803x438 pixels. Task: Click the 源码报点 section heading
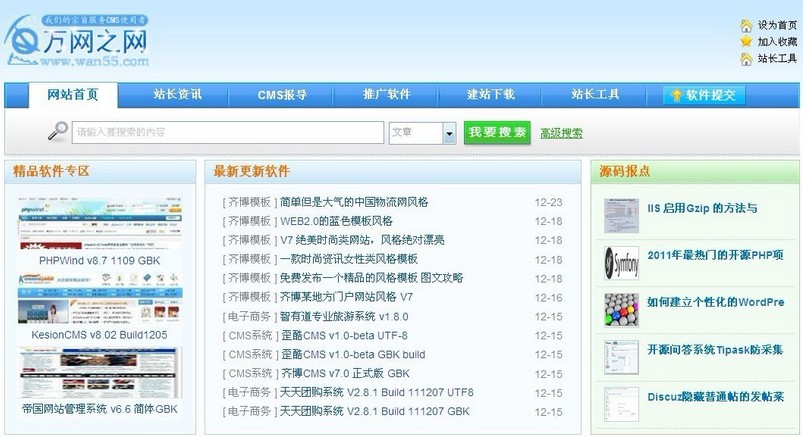click(625, 171)
